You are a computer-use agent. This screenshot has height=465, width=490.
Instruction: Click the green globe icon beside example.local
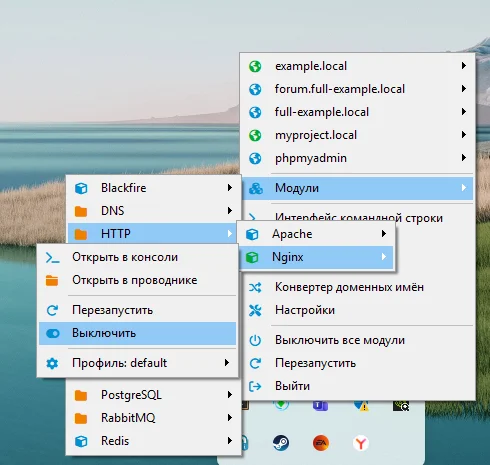tap(255, 66)
